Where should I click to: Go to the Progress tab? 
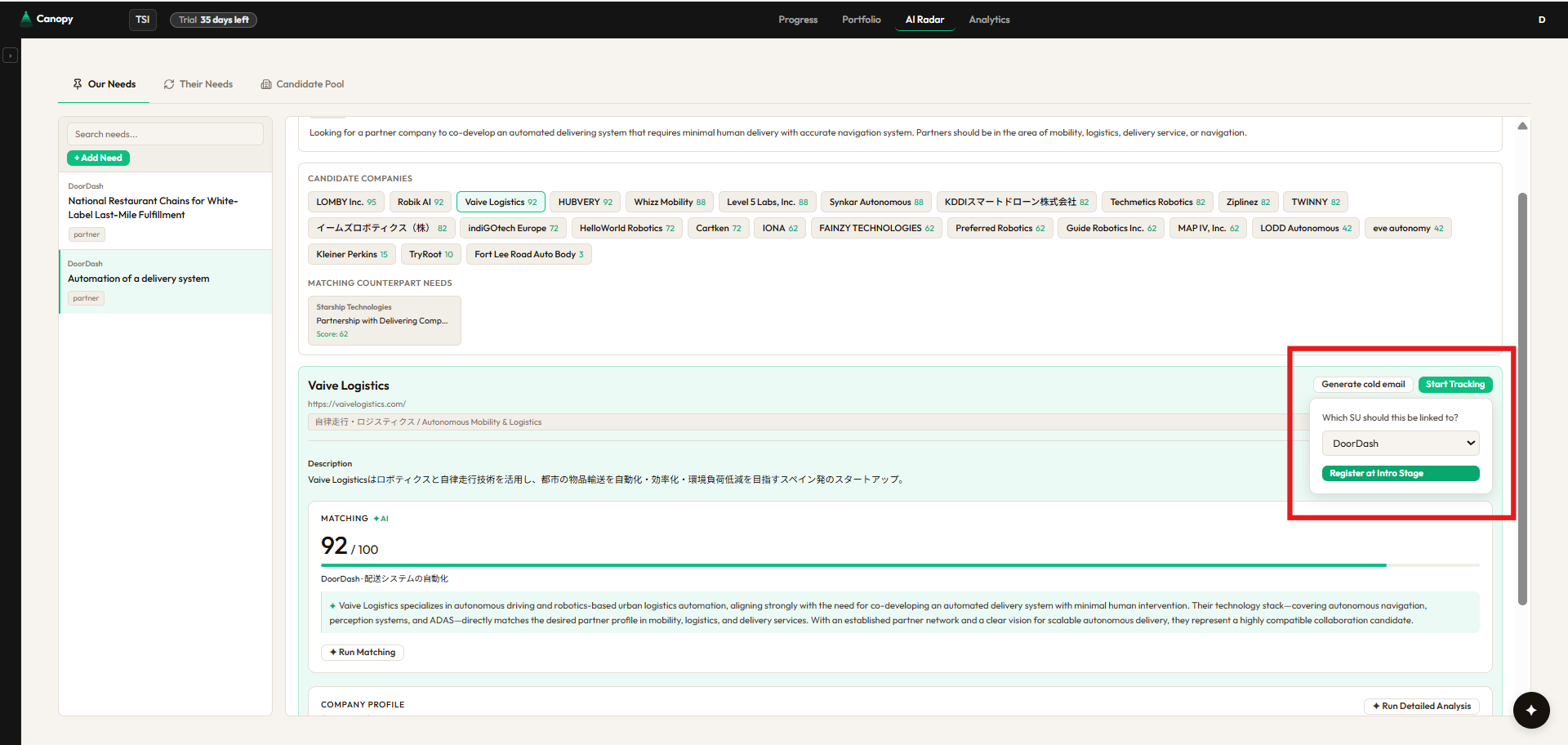798,20
